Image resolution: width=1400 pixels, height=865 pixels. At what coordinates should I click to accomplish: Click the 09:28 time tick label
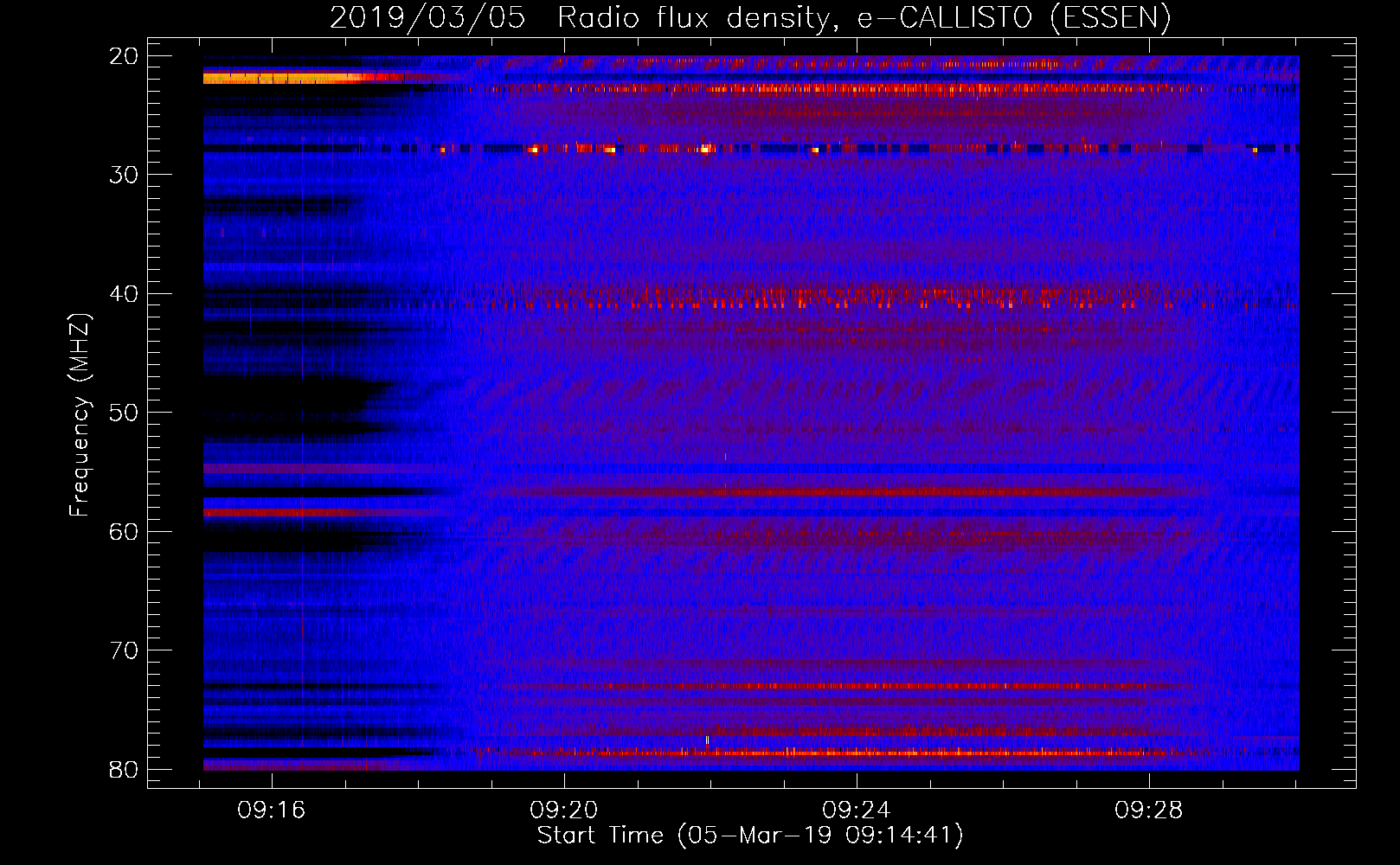1149,811
